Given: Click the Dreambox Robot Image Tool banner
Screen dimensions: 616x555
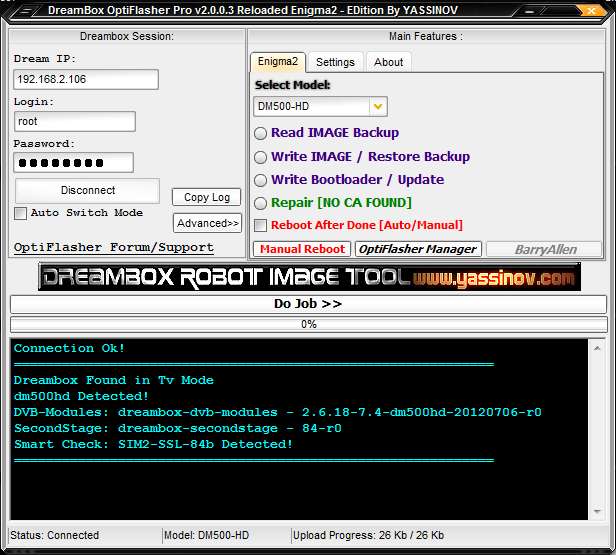Looking at the screenshot, I should (x=309, y=277).
